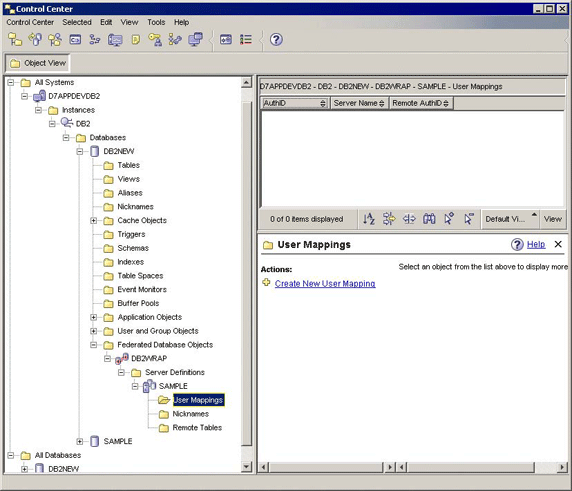Click the Sort A-Z icon

[x=369, y=219]
